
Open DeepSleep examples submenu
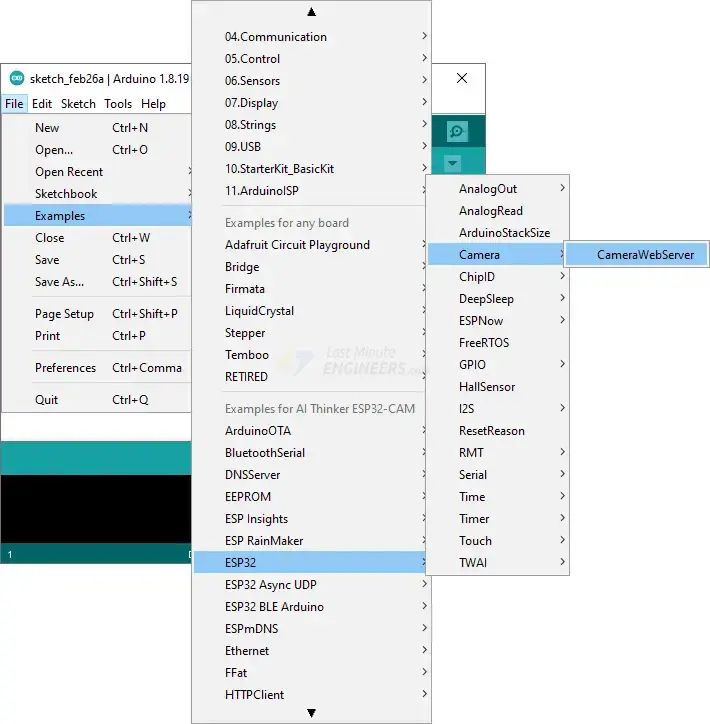(498, 299)
